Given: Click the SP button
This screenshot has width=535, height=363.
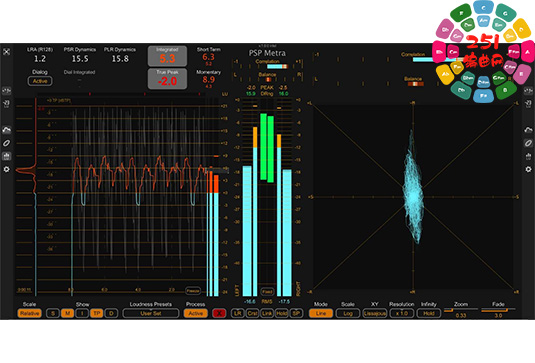Looking at the screenshot, I should coord(297,313).
